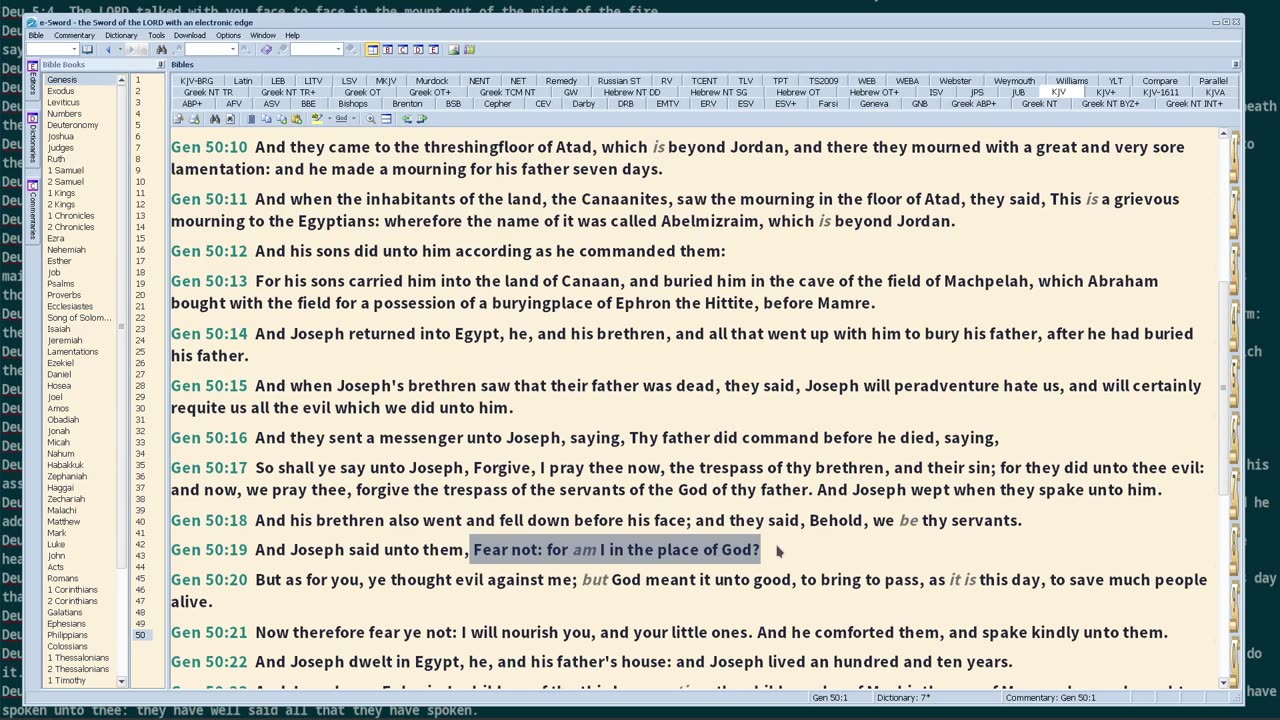Switch to the Compare tab

1160,81
